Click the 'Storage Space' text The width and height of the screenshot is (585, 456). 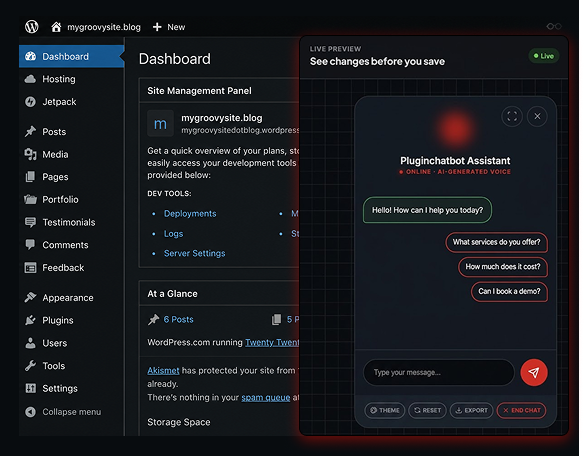click(x=179, y=422)
